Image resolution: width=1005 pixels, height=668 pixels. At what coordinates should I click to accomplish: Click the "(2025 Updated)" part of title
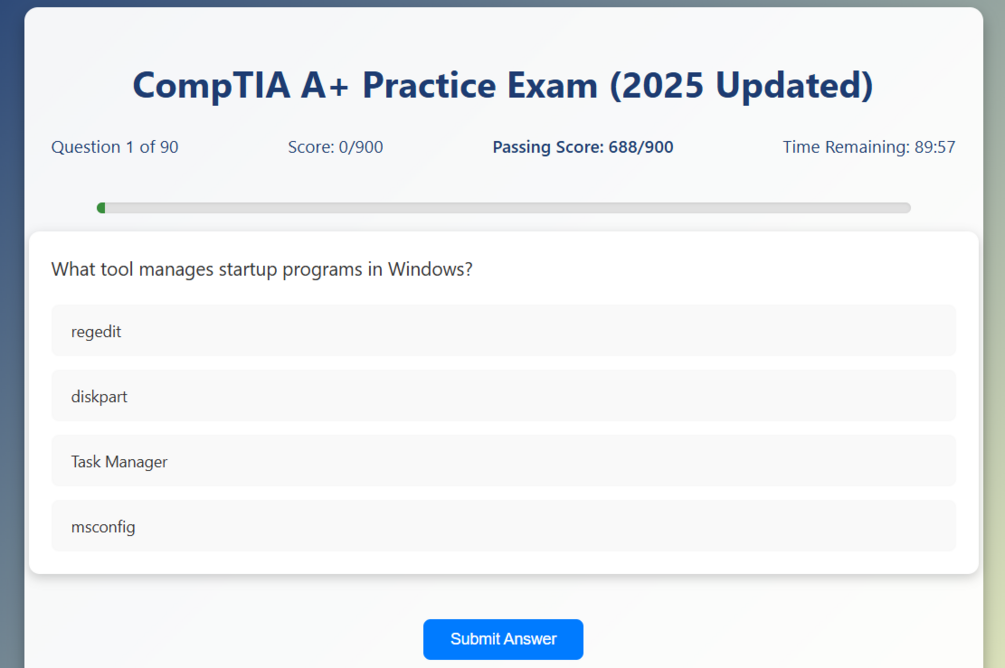point(740,85)
